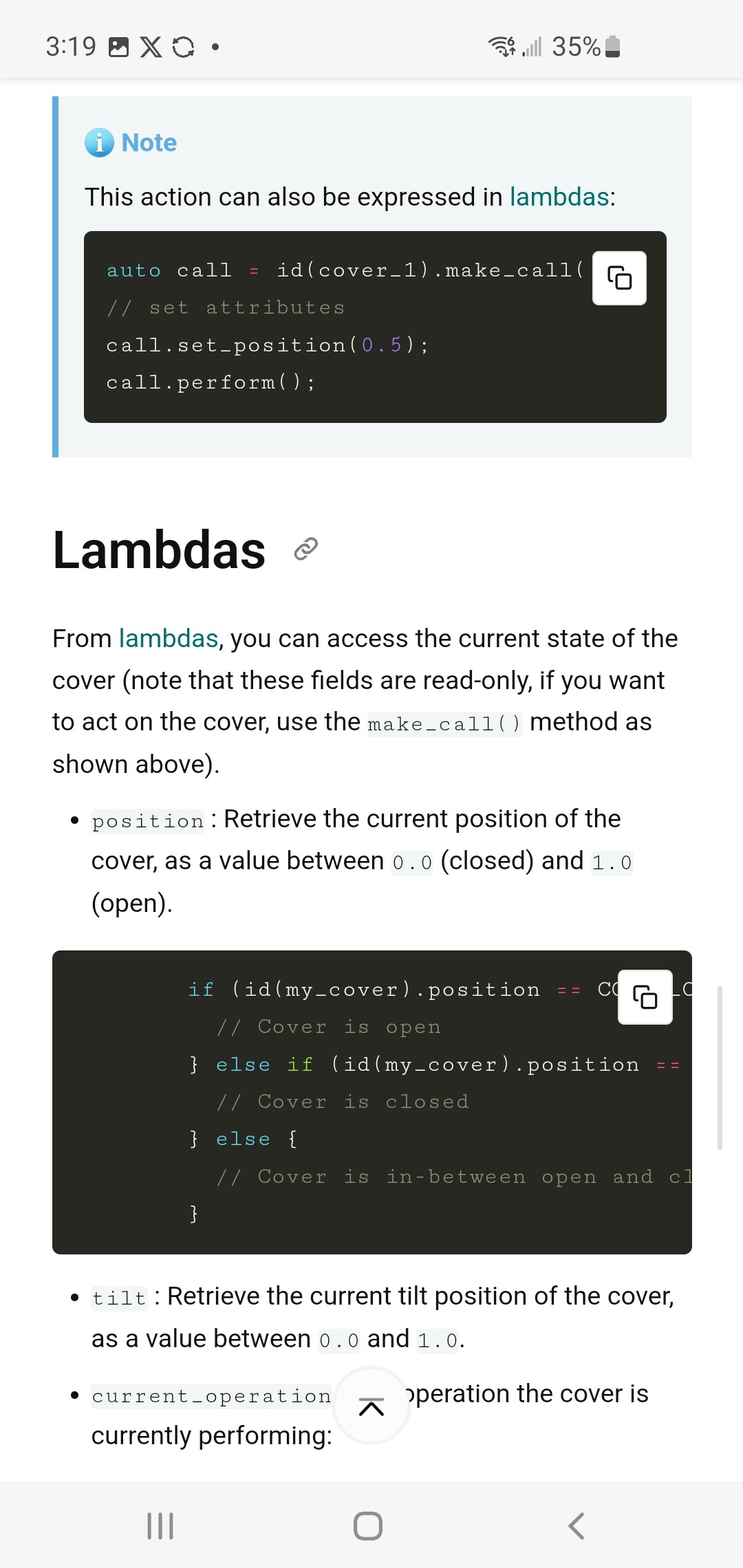This screenshot has height=1568, width=743.
Task: Copy the make_call lambda code snippet
Action: coord(619,278)
